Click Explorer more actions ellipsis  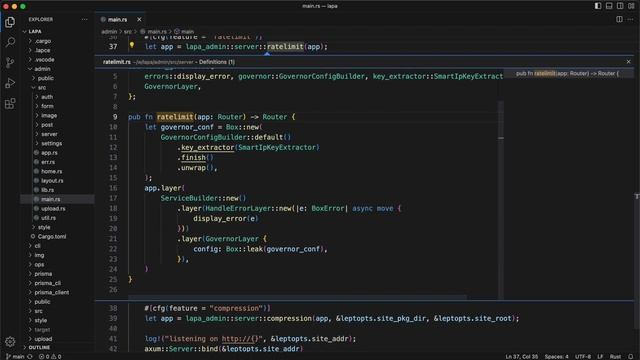[x=84, y=19]
